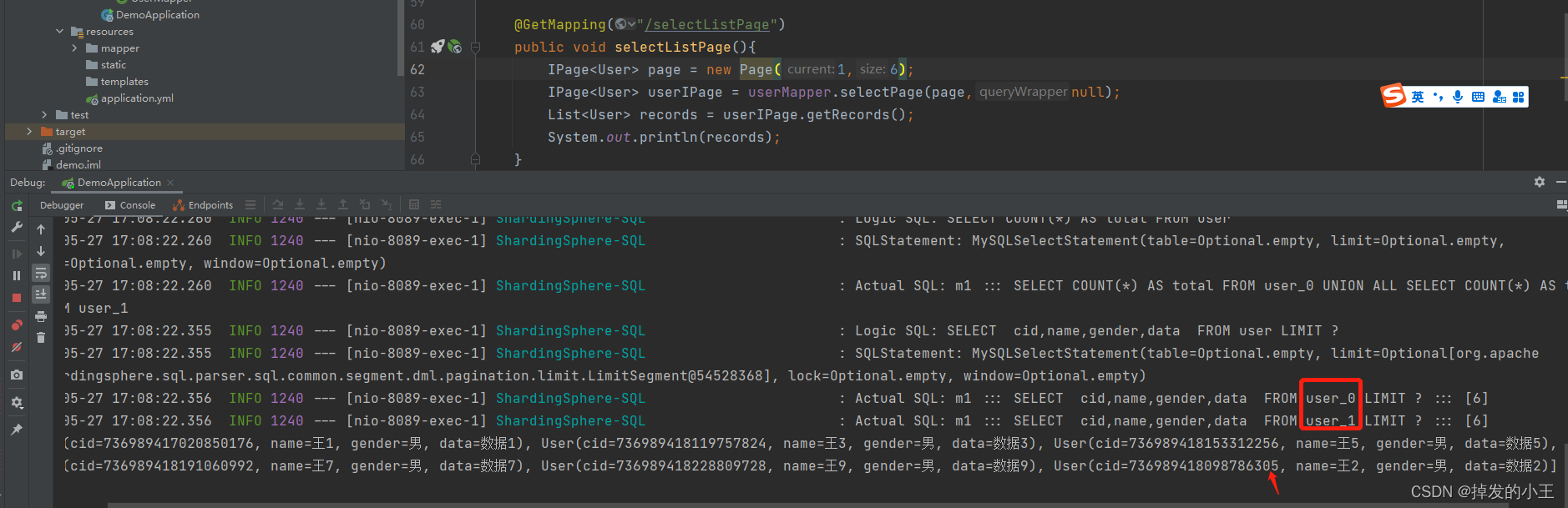View breakpoints via the red circles icon

tap(17, 324)
